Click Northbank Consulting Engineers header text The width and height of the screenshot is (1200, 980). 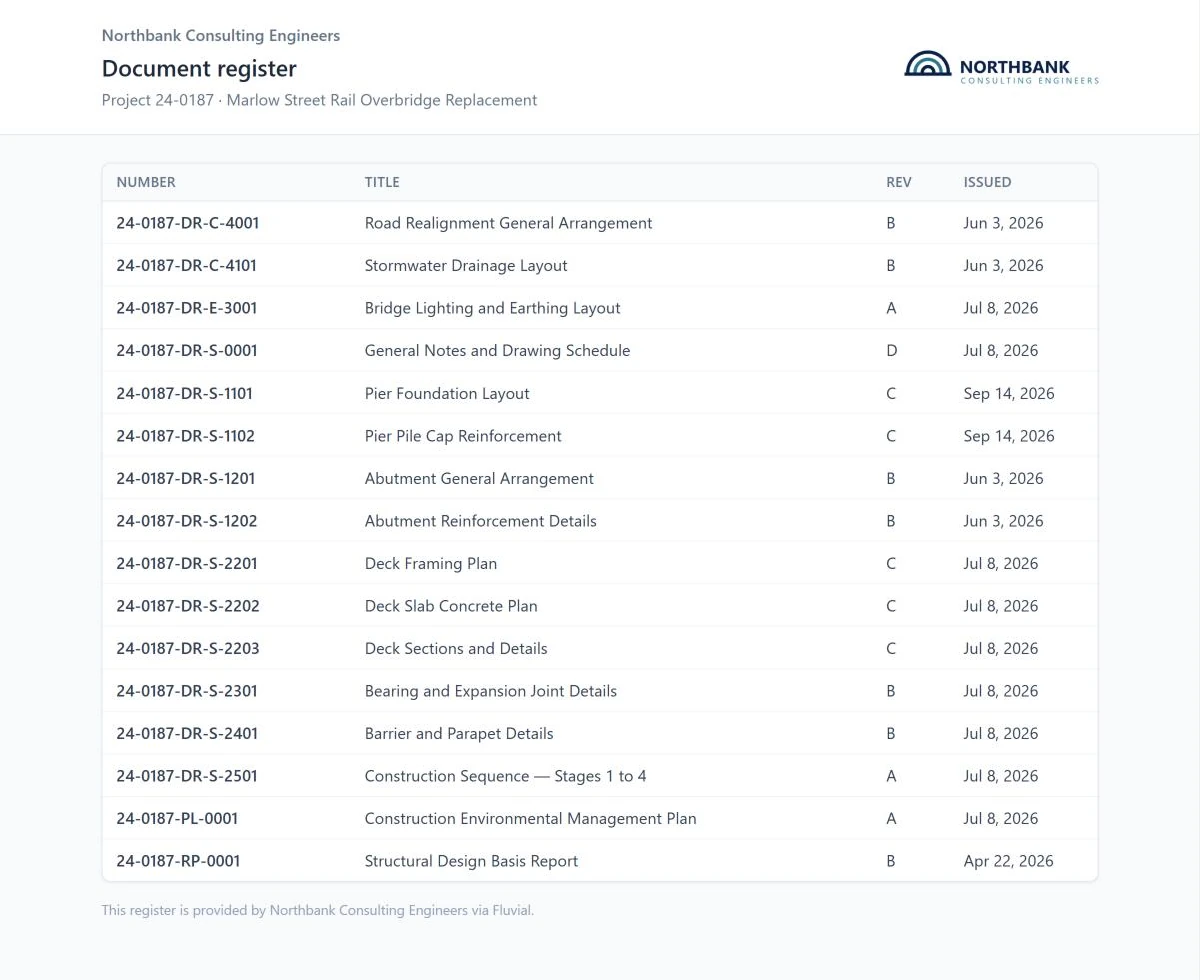click(x=221, y=35)
